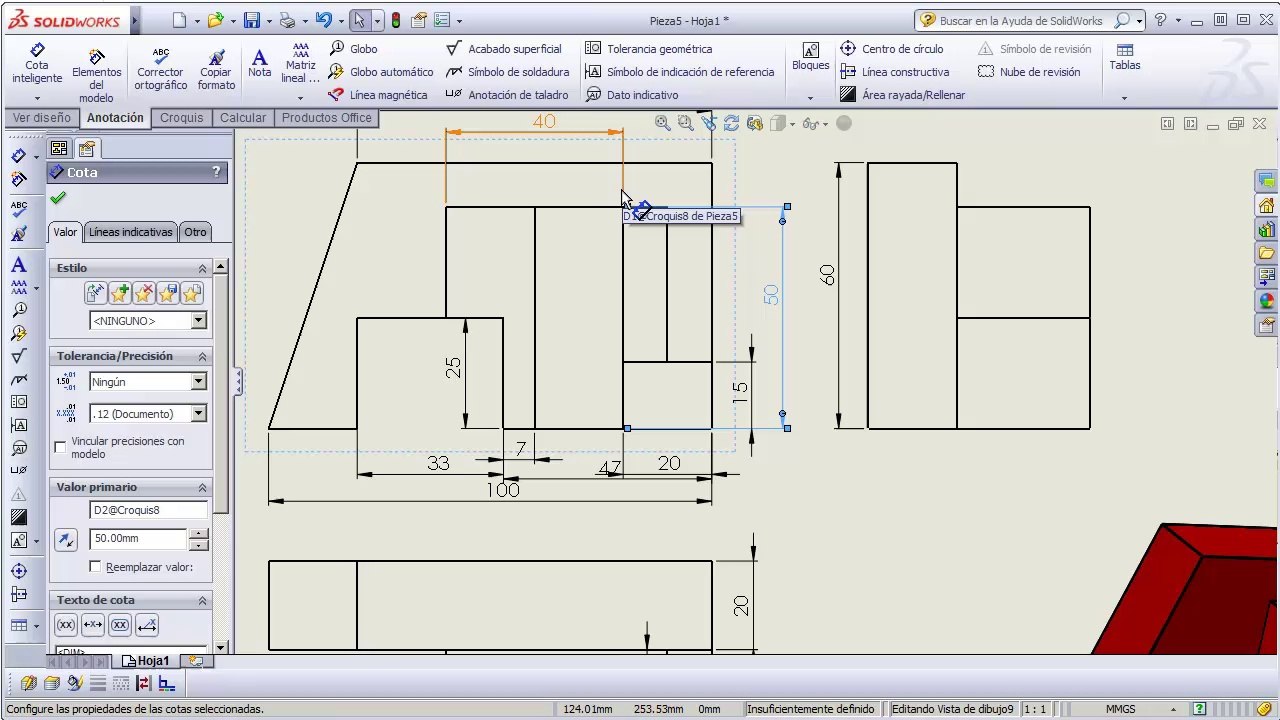Open Tolerancia geométrica tool
The width and height of the screenshot is (1280, 720).
(648, 48)
